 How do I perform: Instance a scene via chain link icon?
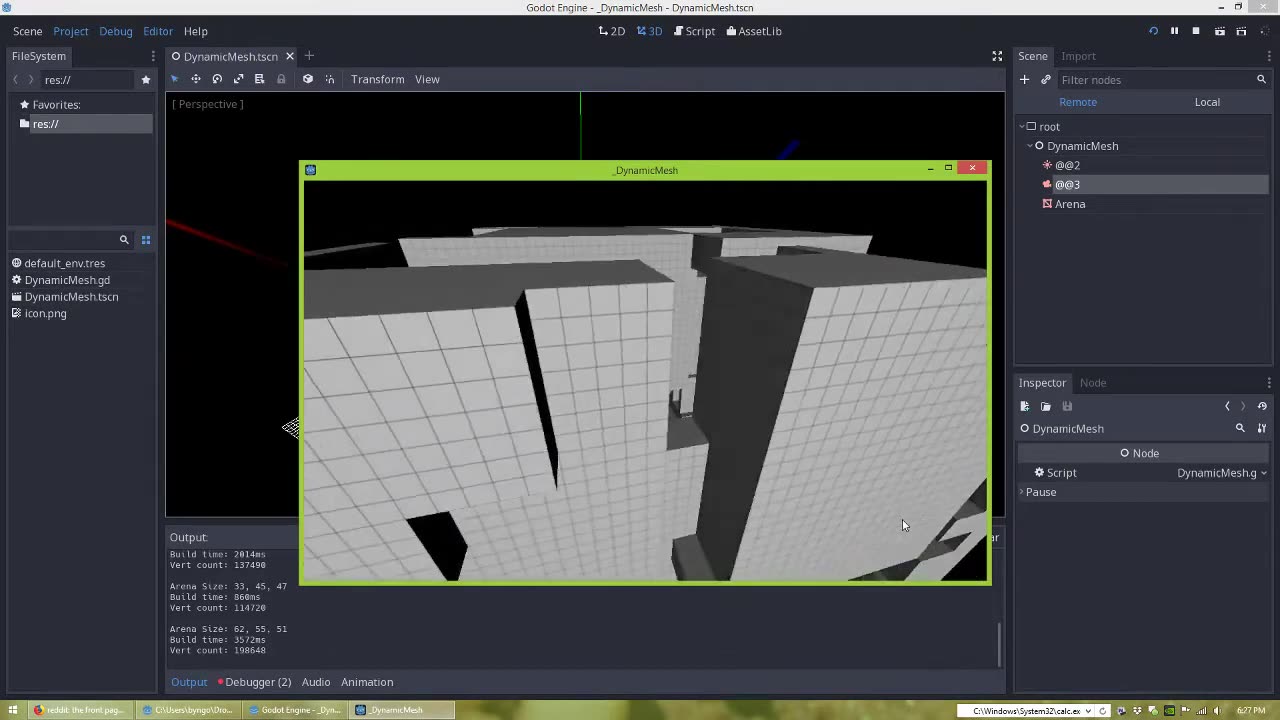pyautogui.click(x=1046, y=80)
